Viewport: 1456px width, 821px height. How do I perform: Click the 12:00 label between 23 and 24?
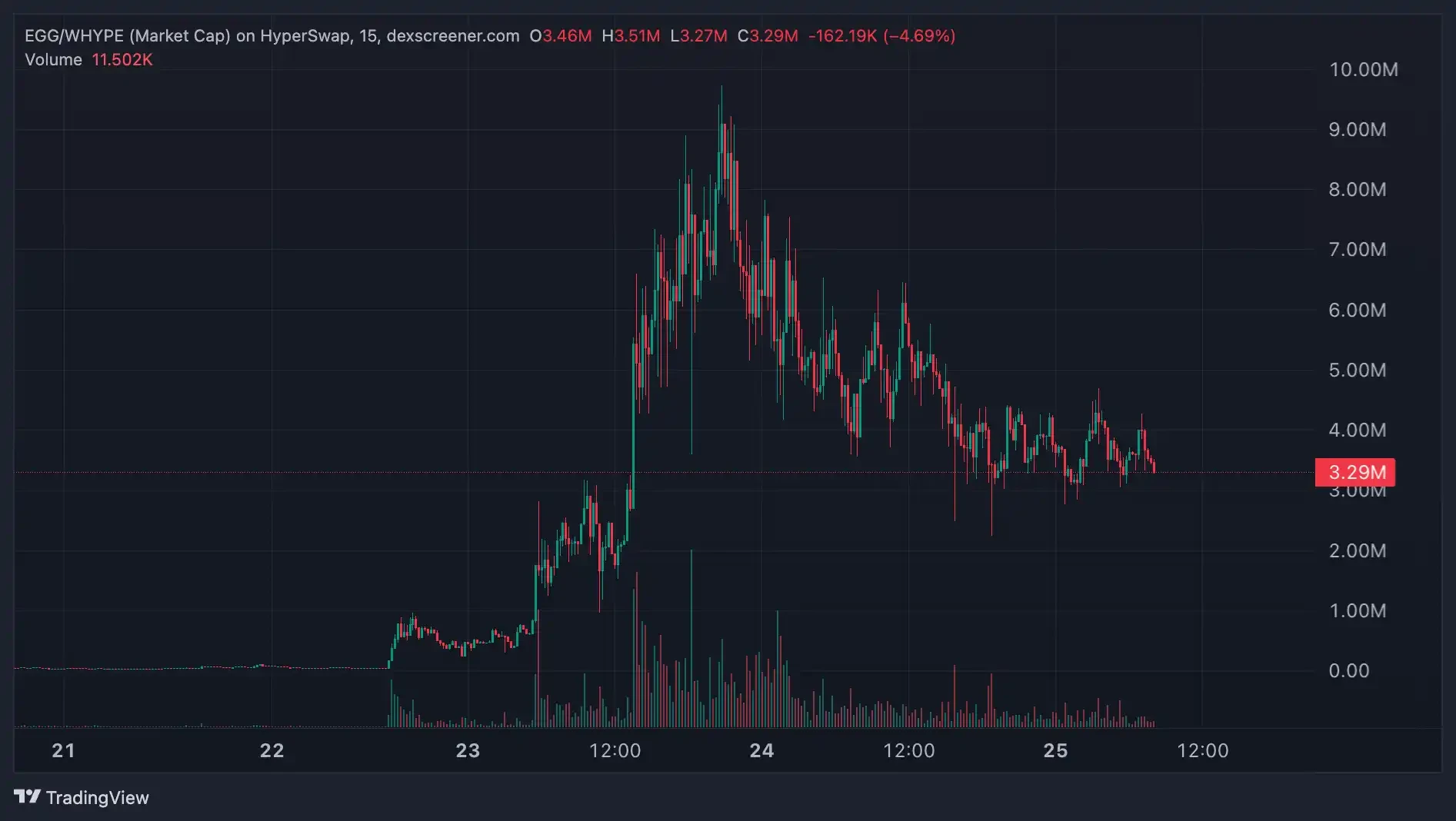(x=615, y=751)
